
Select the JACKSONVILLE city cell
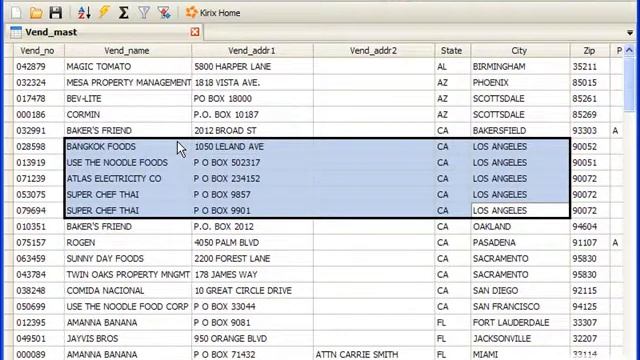(520, 338)
